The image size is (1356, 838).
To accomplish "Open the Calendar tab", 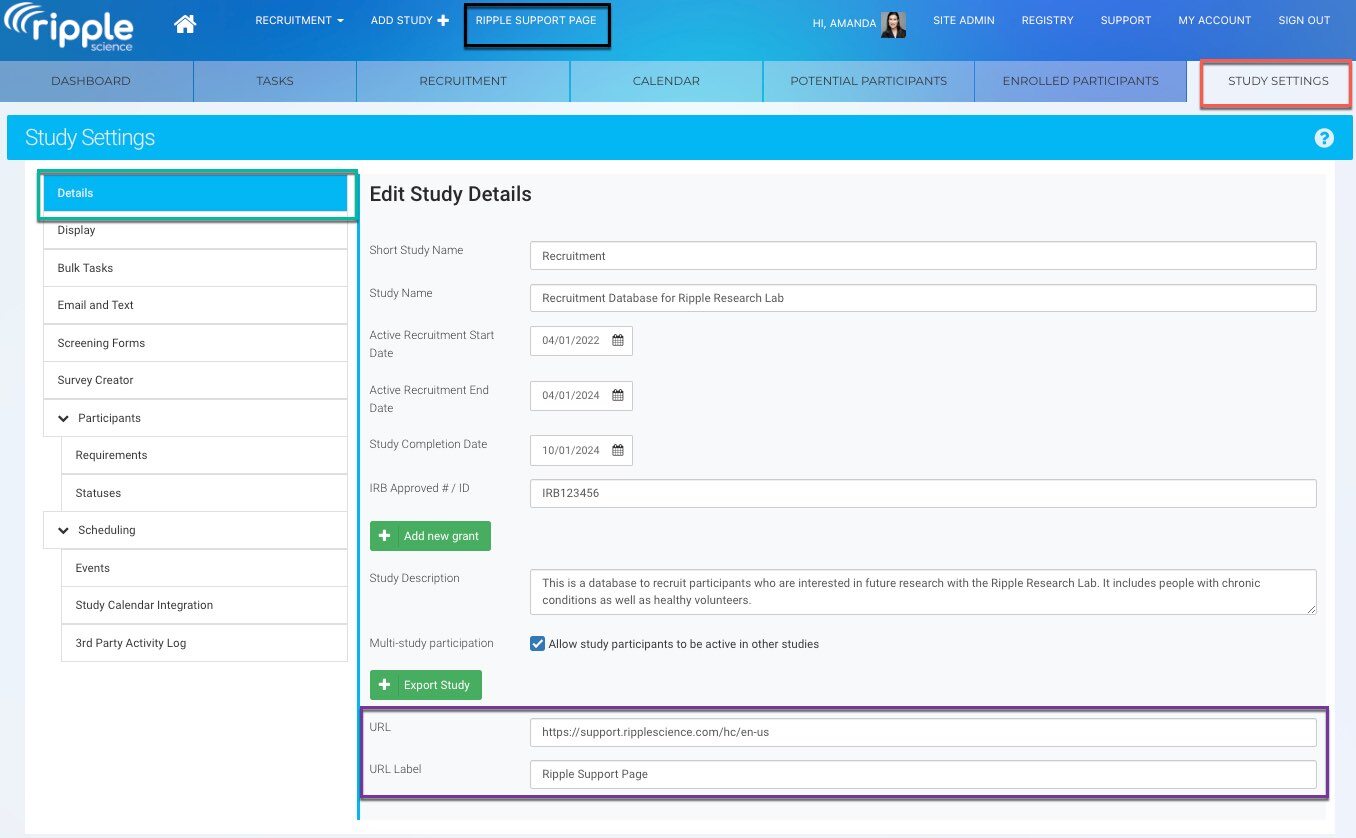I will 666,81.
